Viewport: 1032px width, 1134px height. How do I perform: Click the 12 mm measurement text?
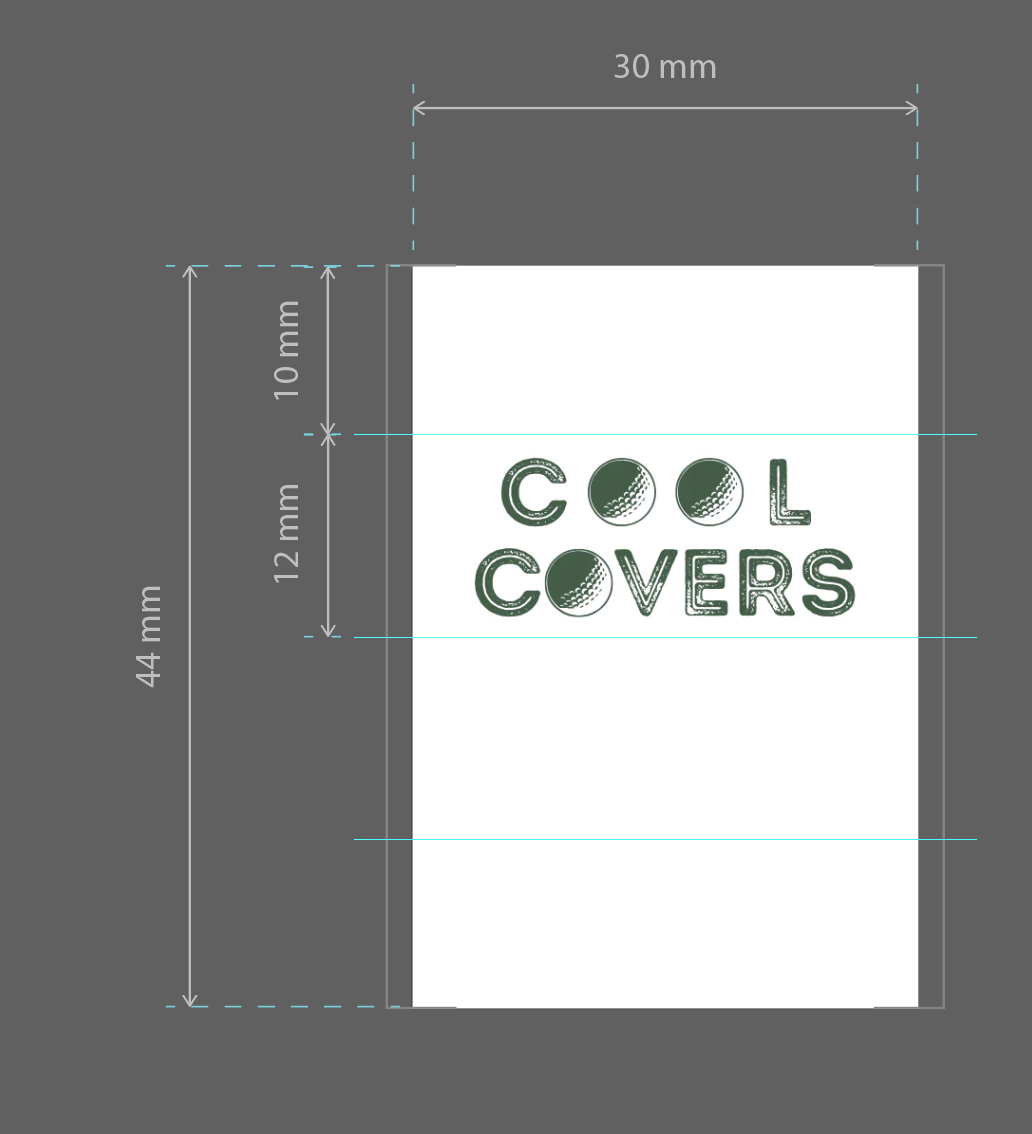287,530
